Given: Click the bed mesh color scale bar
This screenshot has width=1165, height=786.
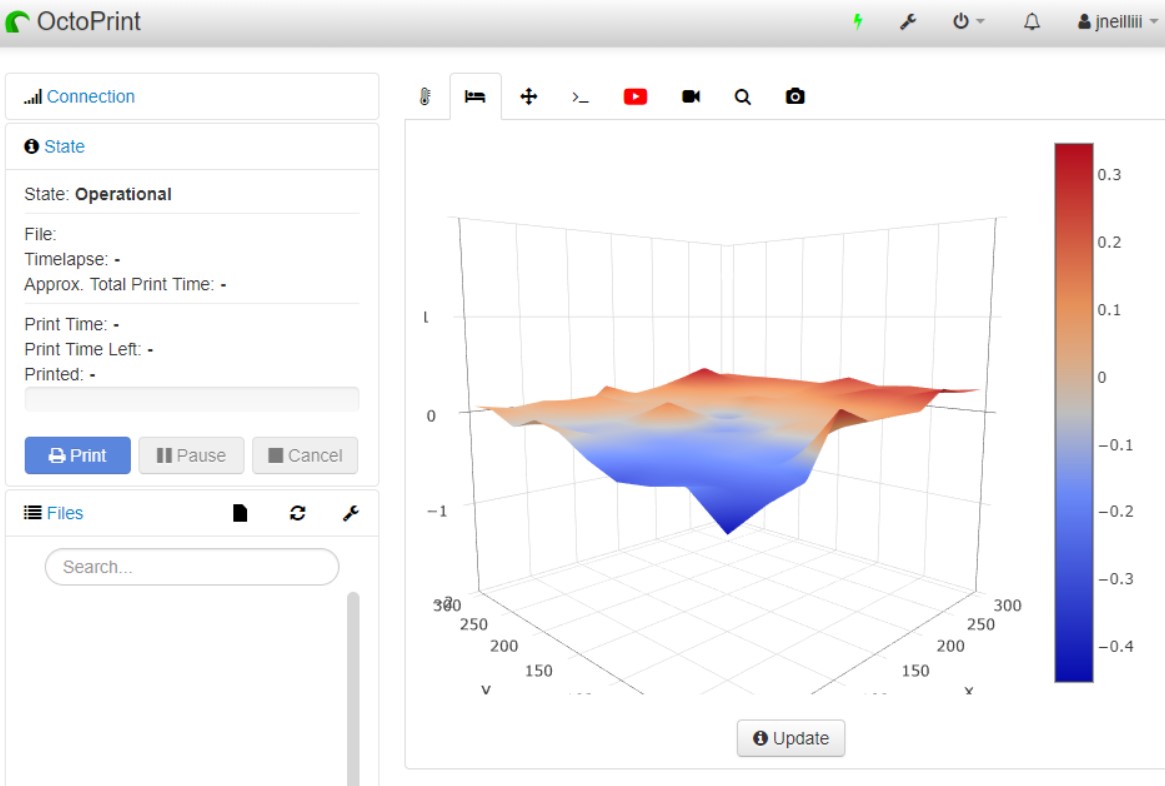Looking at the screenshot, I should pyautogui.click(x=1074, y=412).
